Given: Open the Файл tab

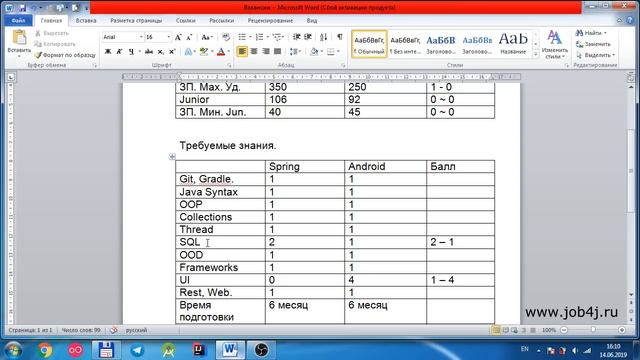Looking at the screenshot, I should pos(18,20).
